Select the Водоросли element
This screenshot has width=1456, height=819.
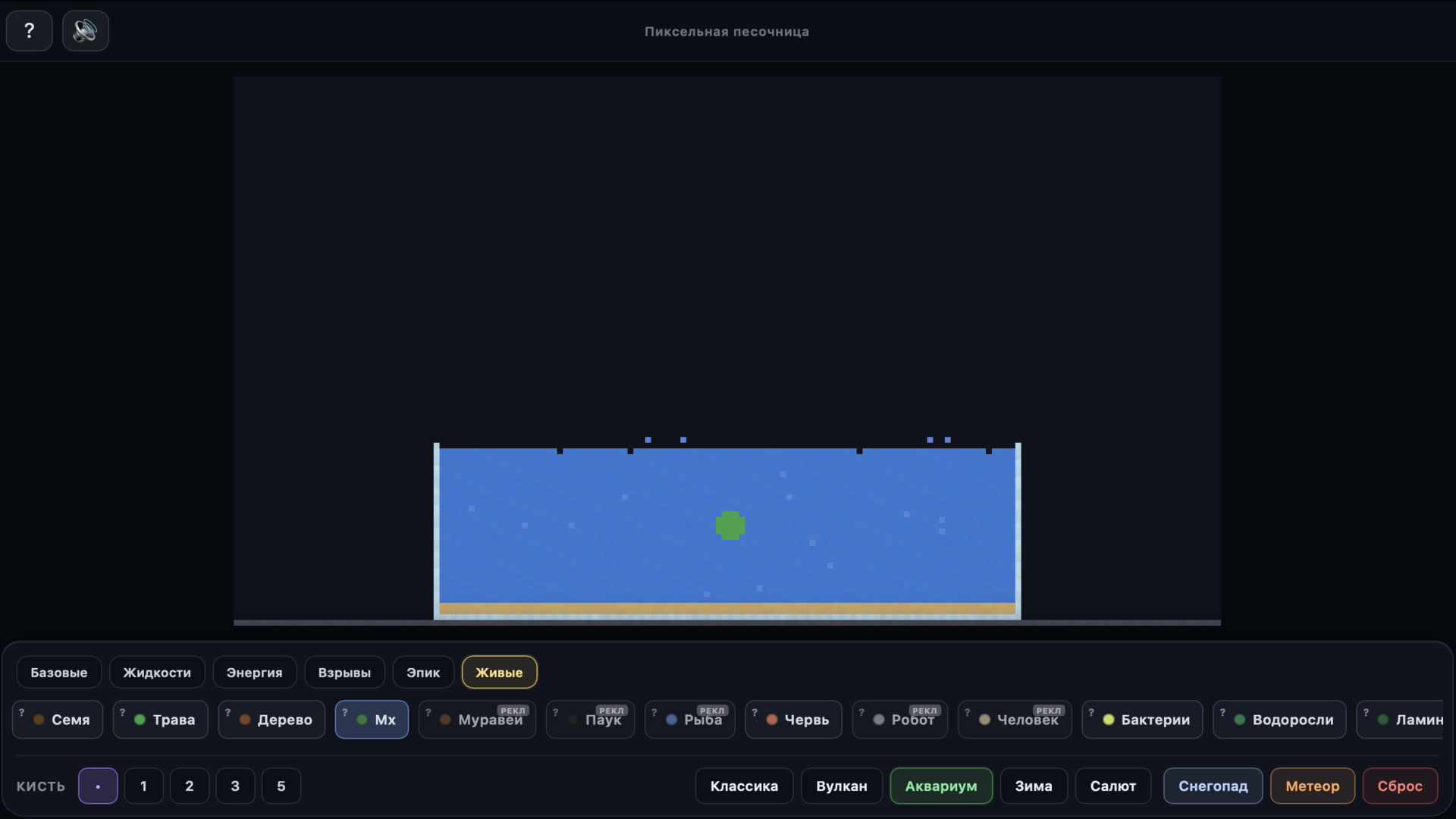click(1279, 720)
